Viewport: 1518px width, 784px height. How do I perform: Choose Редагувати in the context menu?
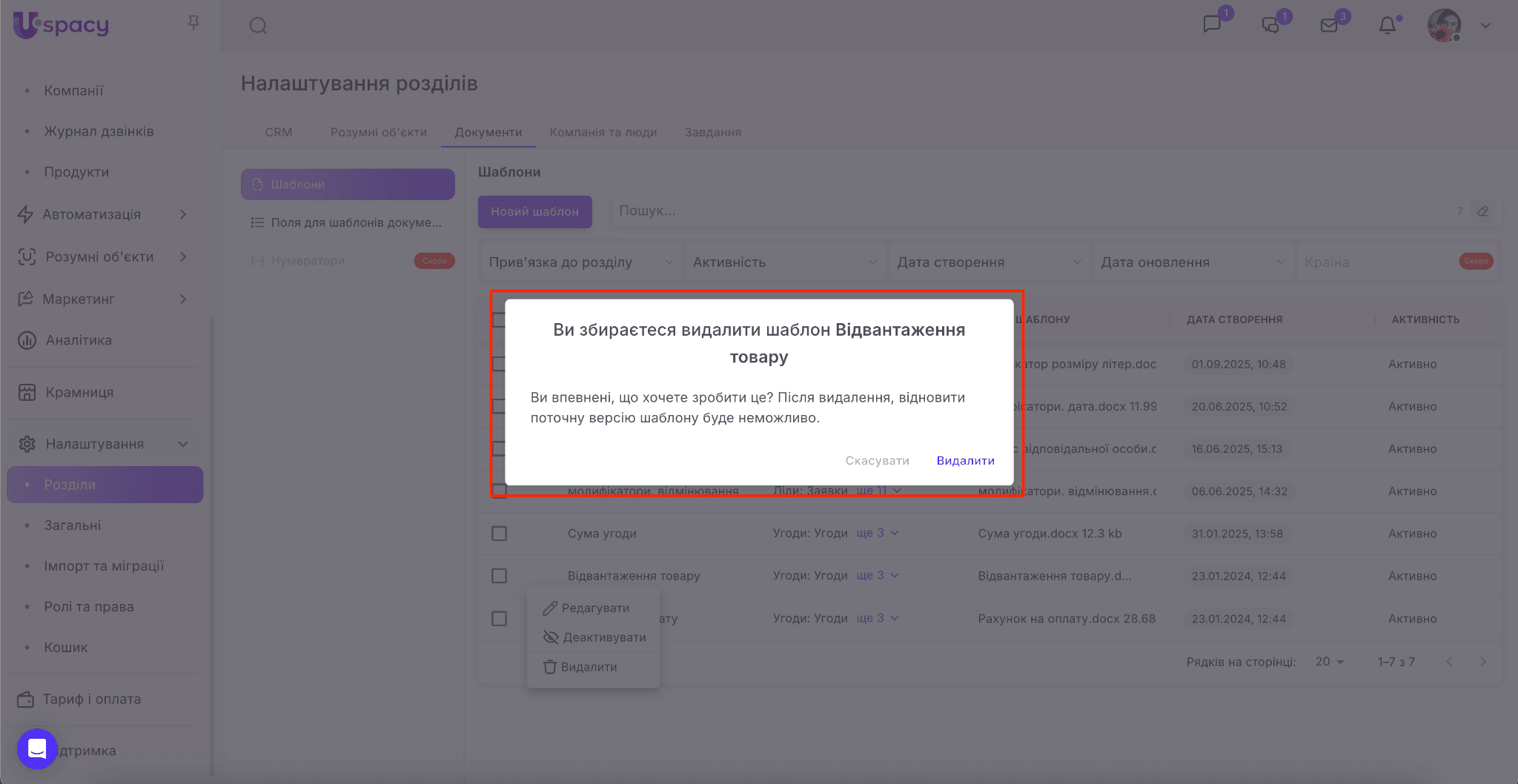[593, 608]
